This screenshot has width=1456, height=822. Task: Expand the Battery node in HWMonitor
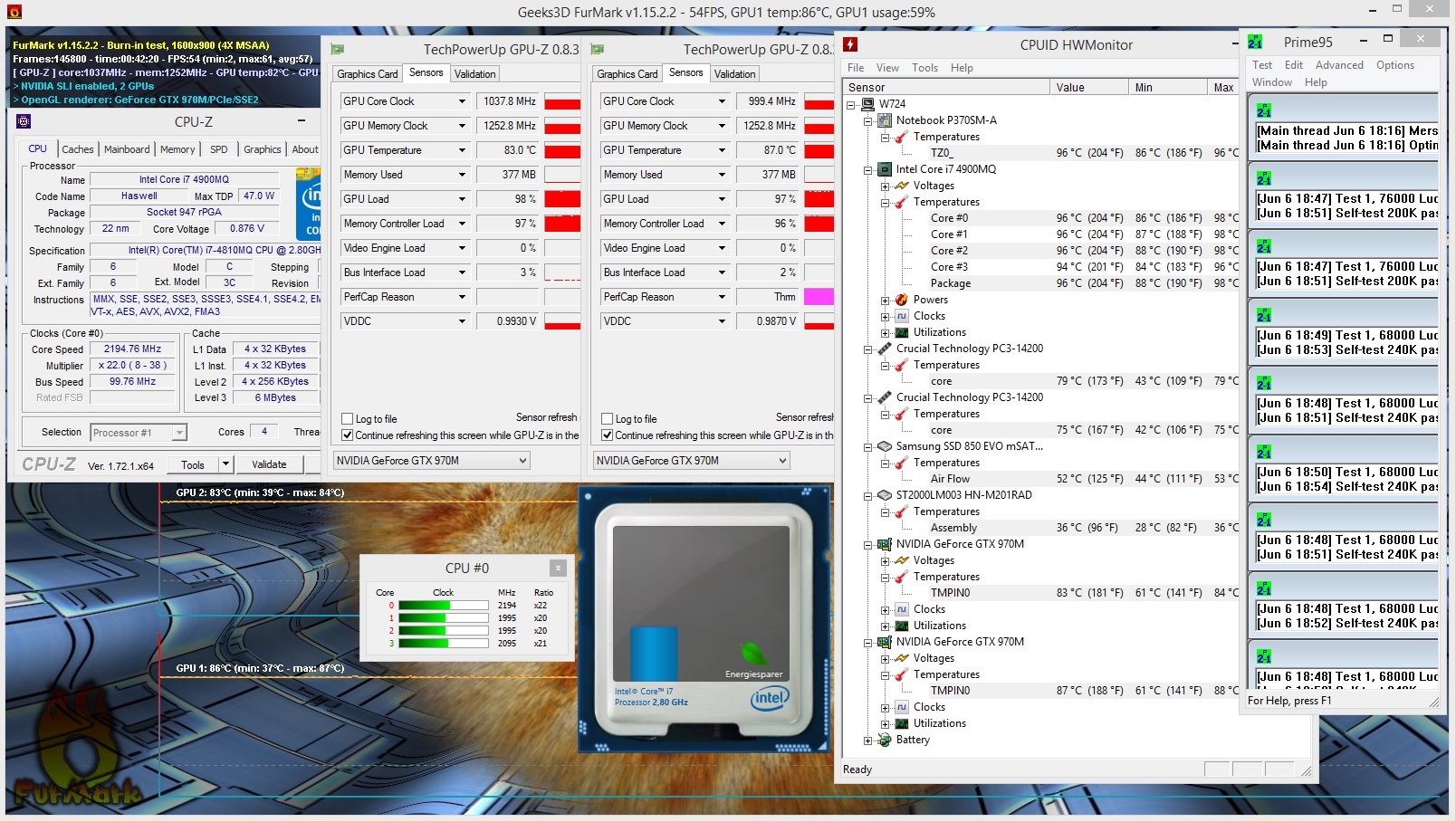point(868,740)
